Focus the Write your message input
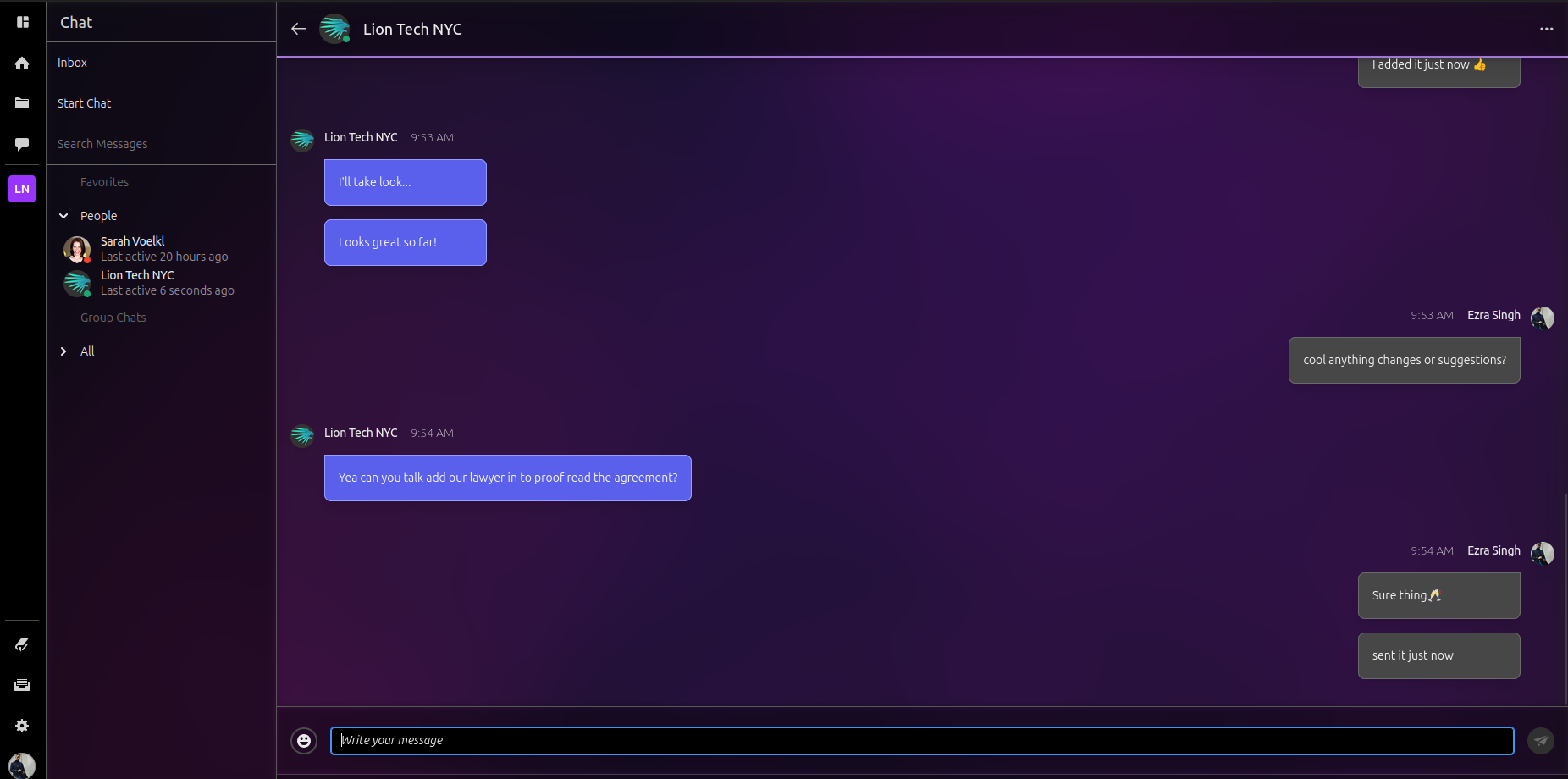1568x779 pixels. (x=921, y=741)
